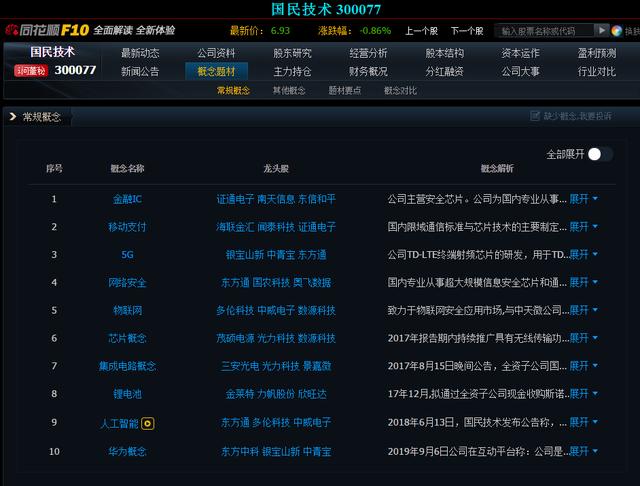Open the 网络安全 concept link
Screen dimensions: 640x486
point(127,282)
